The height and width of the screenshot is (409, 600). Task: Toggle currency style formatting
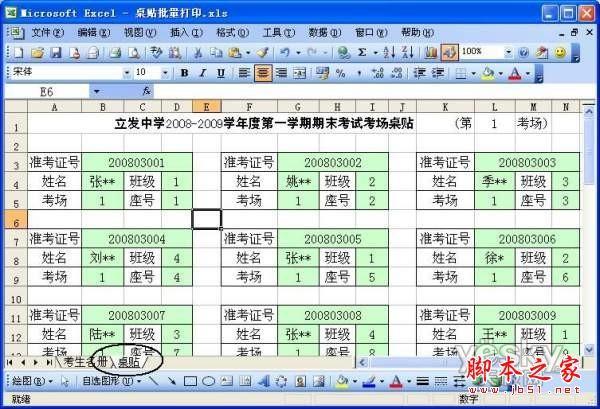322,73
